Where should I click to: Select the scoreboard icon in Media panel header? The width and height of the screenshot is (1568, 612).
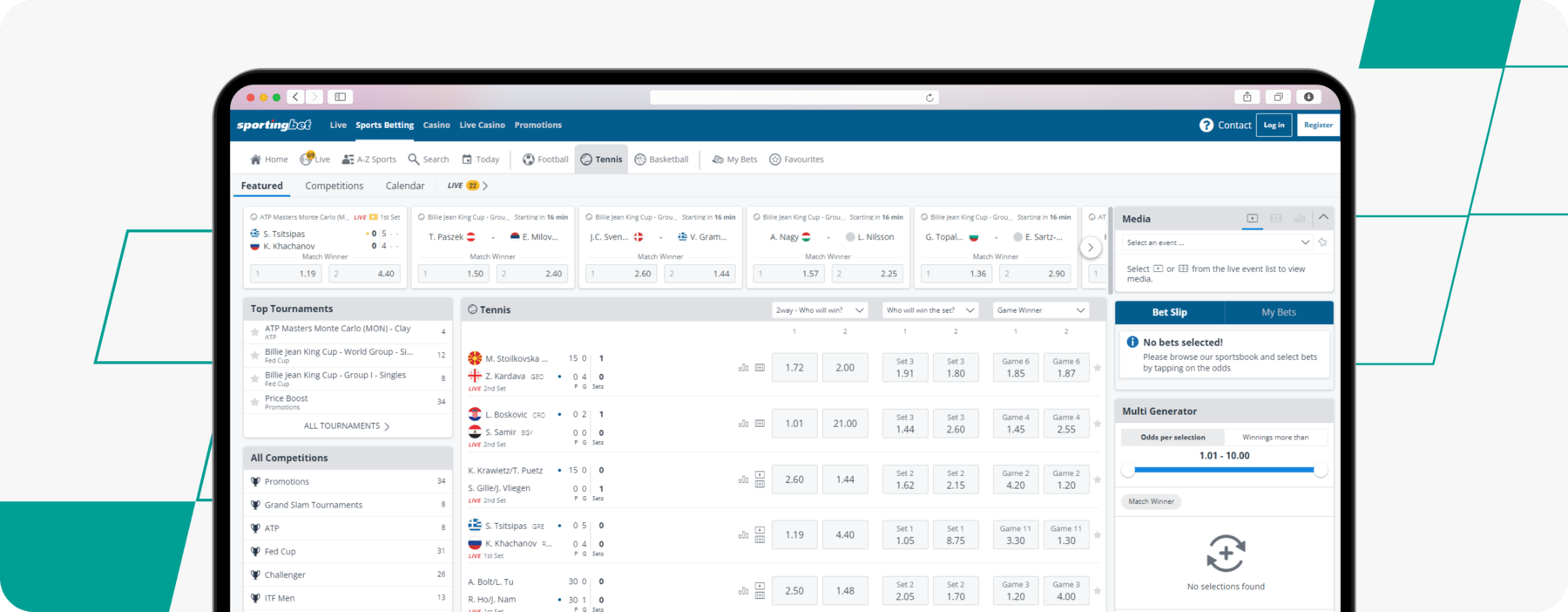1276,218
